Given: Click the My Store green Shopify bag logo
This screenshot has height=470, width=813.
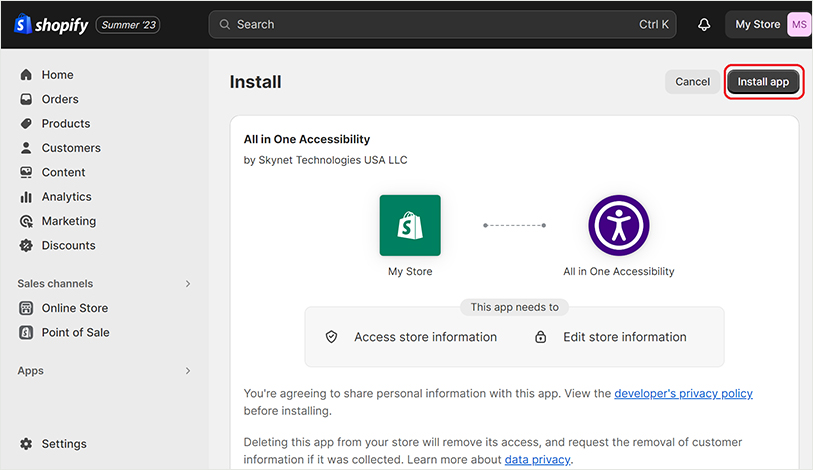Looking at the screenshot, I should tap(410, 225).
